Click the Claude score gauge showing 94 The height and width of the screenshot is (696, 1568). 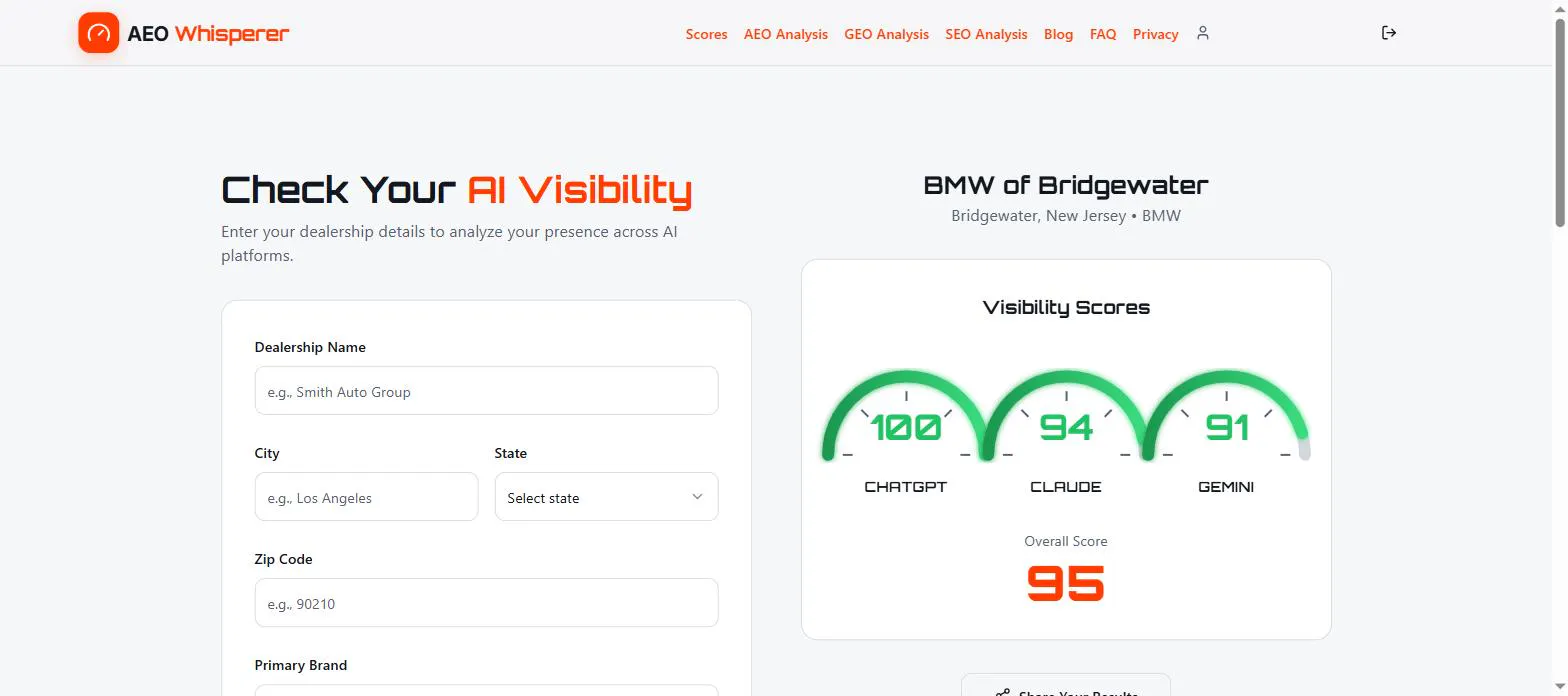coord(1066,416)
